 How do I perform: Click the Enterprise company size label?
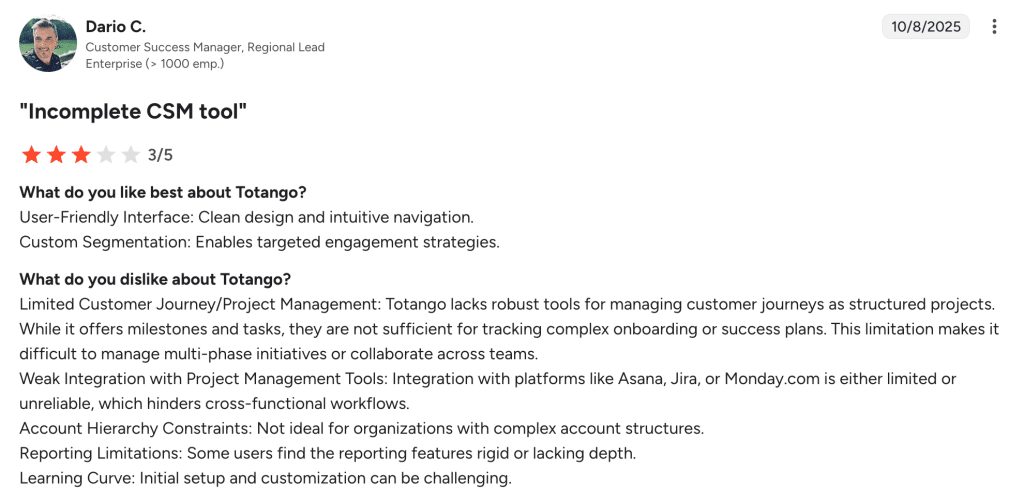pos(155,64)
